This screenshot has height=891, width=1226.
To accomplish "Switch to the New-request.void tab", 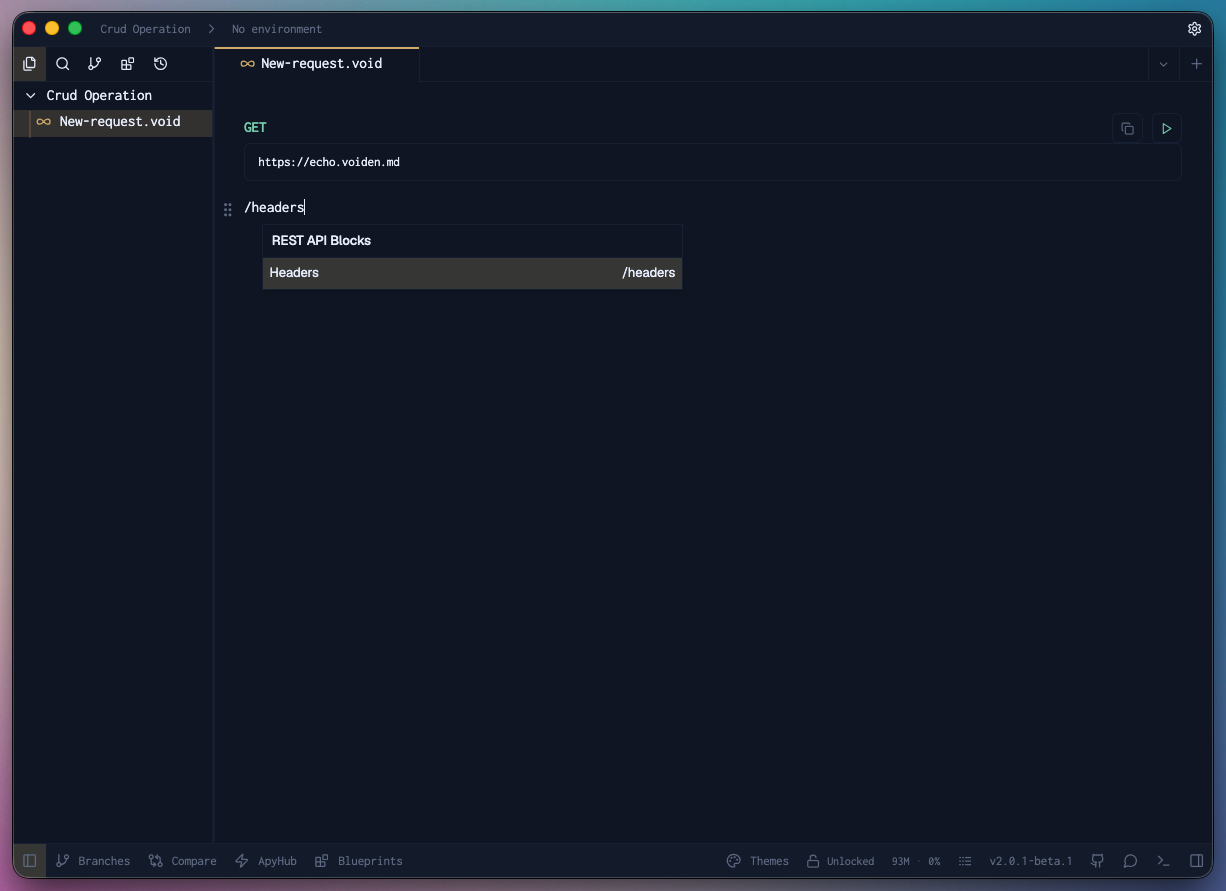I will 316,64.
